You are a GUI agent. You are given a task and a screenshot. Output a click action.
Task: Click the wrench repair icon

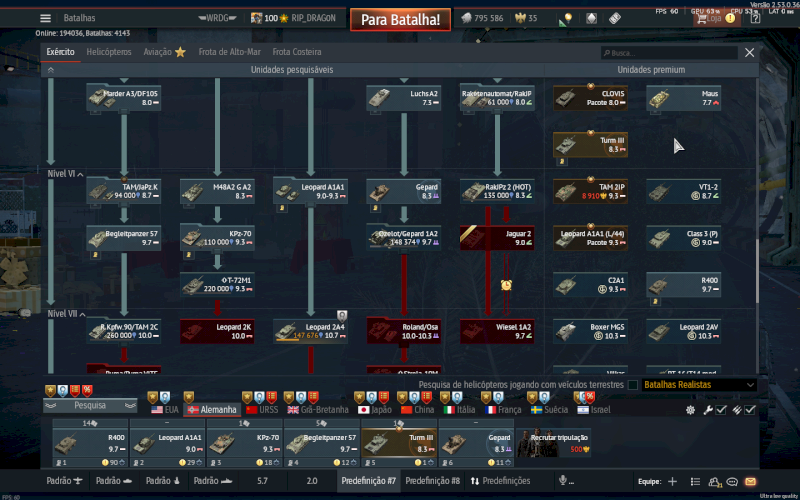click(708, 410)
